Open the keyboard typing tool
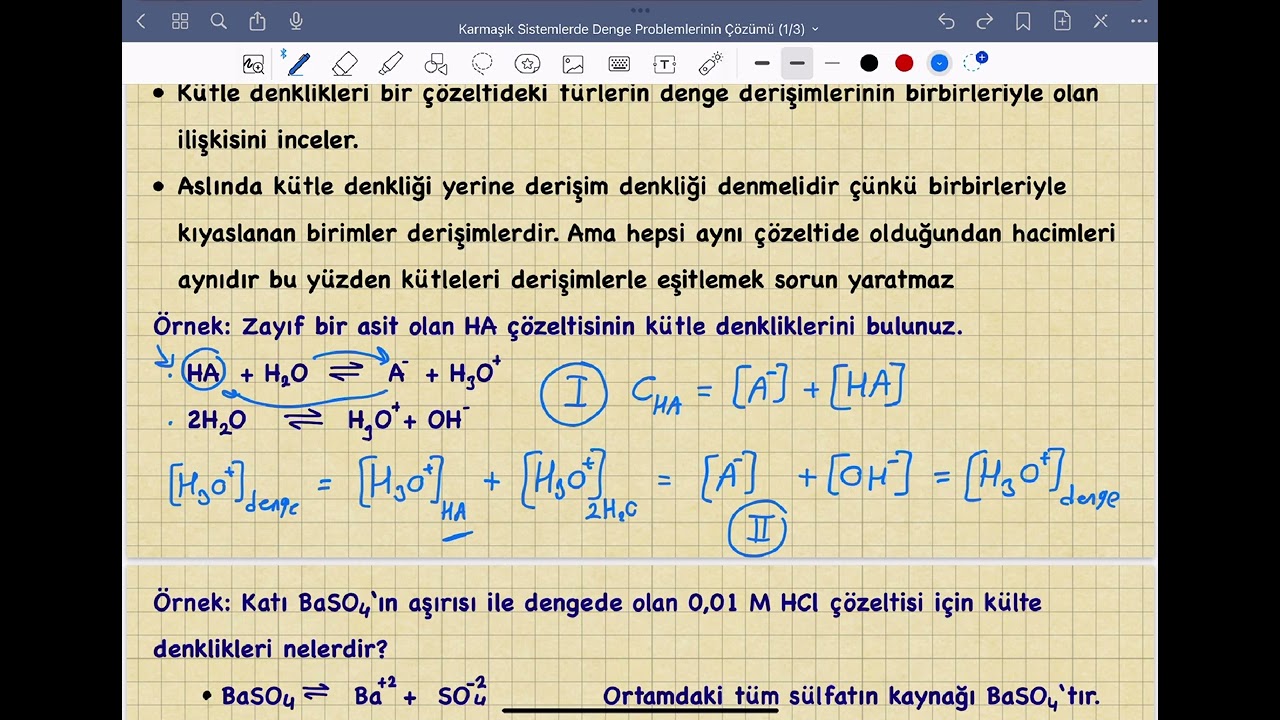The height and width of the screenshot is (720, 1280). tap(619, 64)
